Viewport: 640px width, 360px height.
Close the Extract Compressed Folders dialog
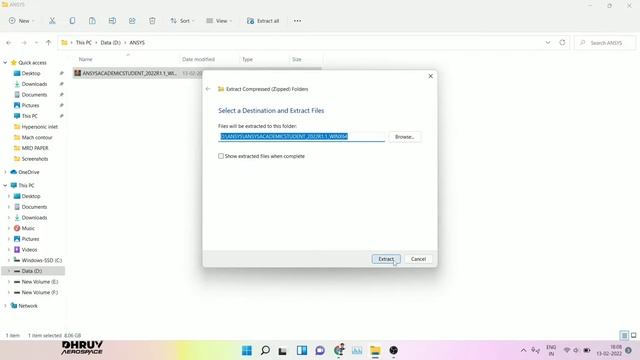430,76
